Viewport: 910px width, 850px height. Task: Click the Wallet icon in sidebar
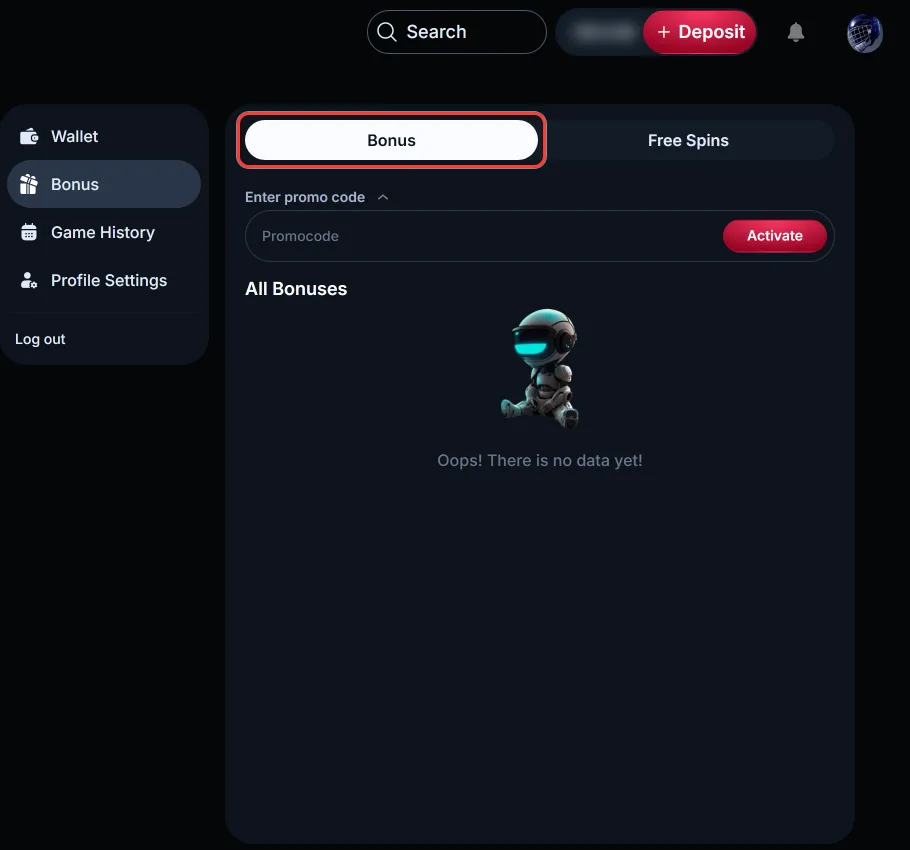[29, 136]
